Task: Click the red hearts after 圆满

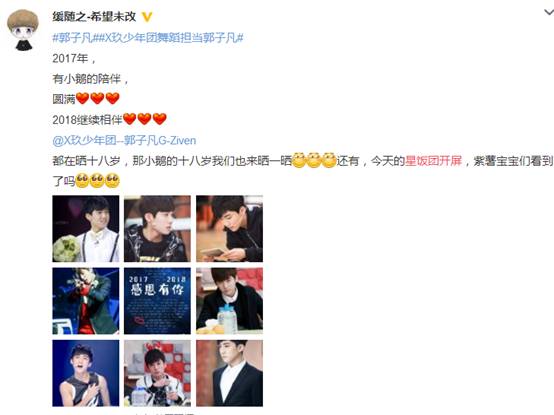Action: point(98,99)
